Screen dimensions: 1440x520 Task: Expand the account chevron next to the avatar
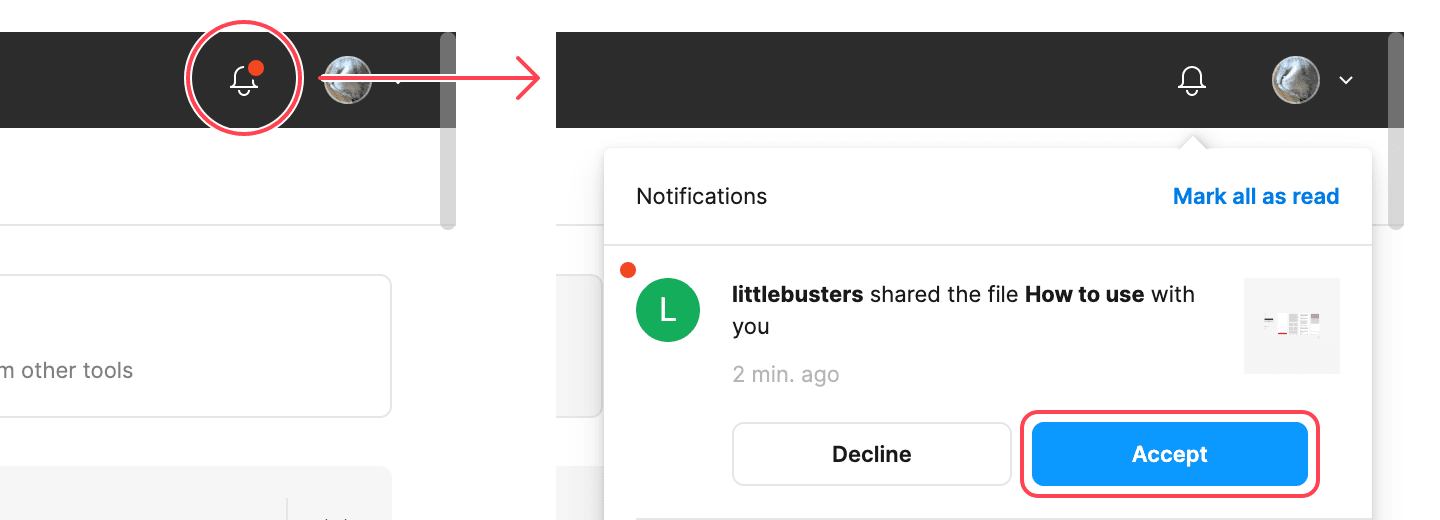tap(1346, 80)
